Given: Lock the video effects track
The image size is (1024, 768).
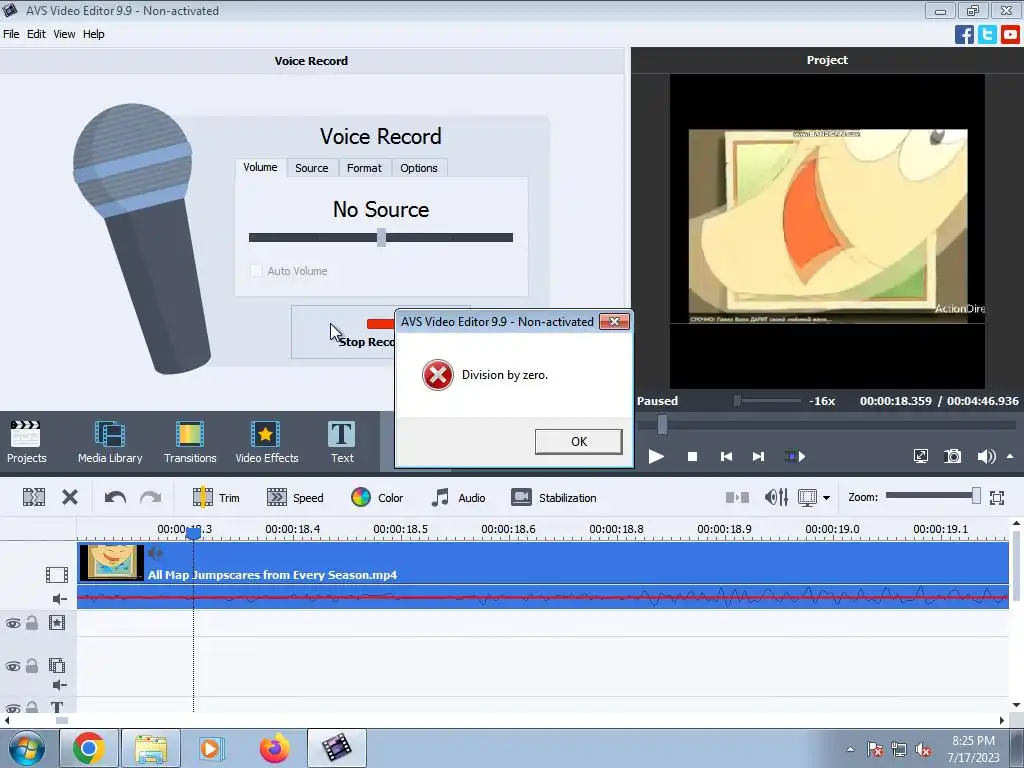Looking at the screenshot, I should 32,623.
